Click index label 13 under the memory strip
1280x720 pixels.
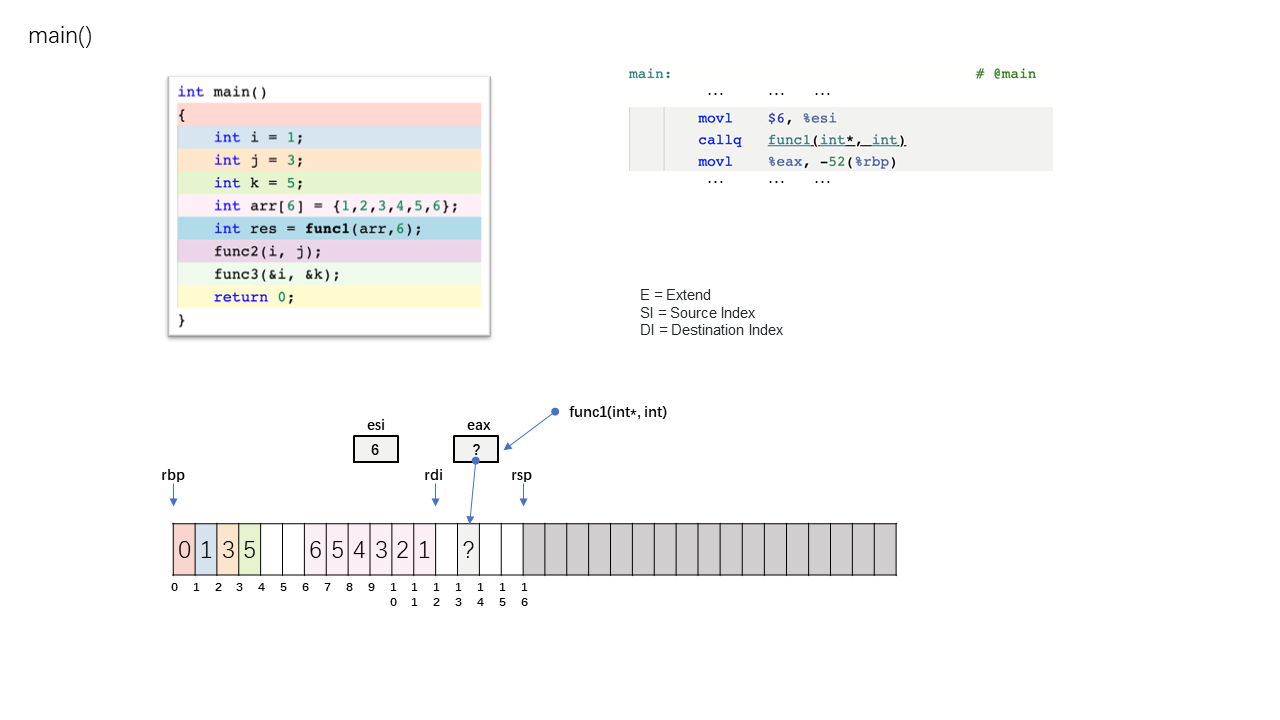click(458, 594)
